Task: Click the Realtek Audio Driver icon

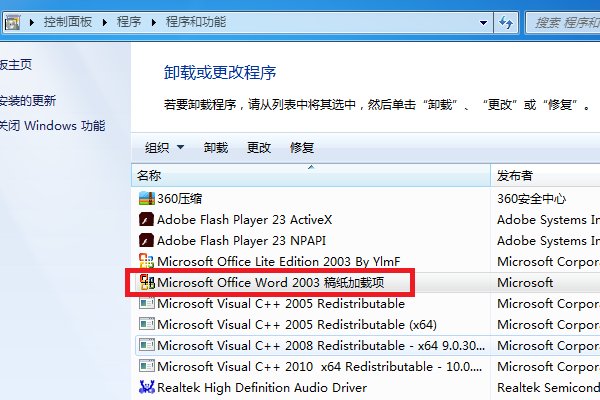Action: pyautogui.click(x=147, y=387)
